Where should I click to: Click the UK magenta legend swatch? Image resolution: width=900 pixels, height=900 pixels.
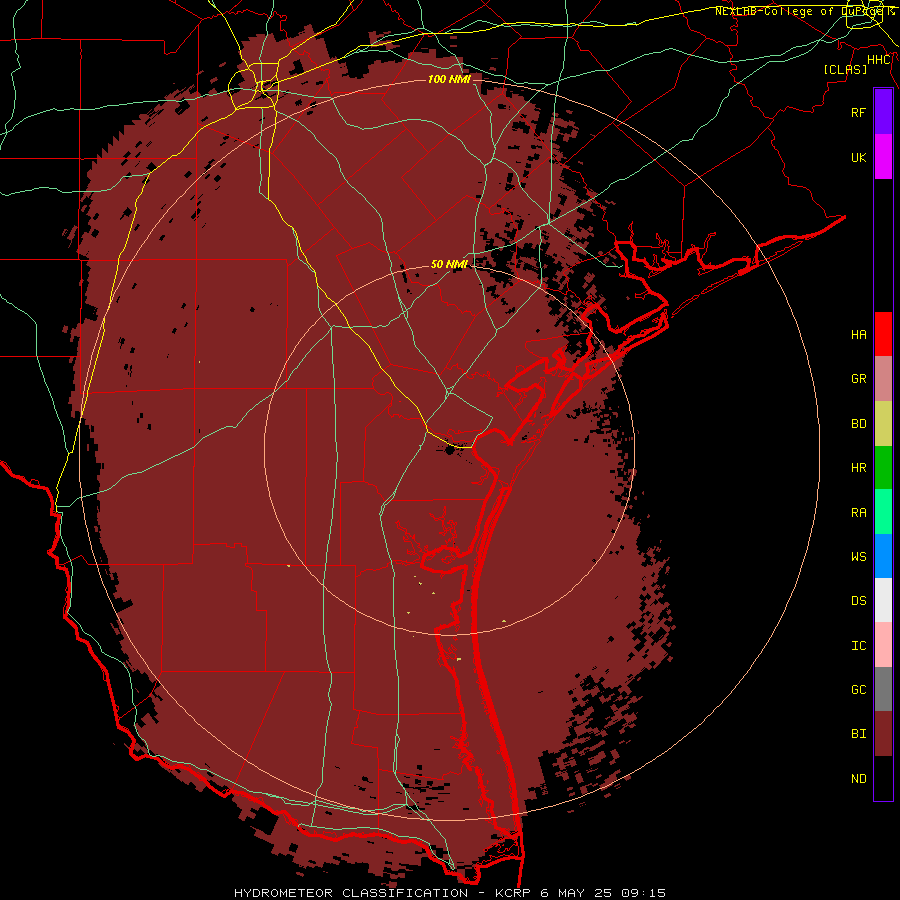click(883, 157)
